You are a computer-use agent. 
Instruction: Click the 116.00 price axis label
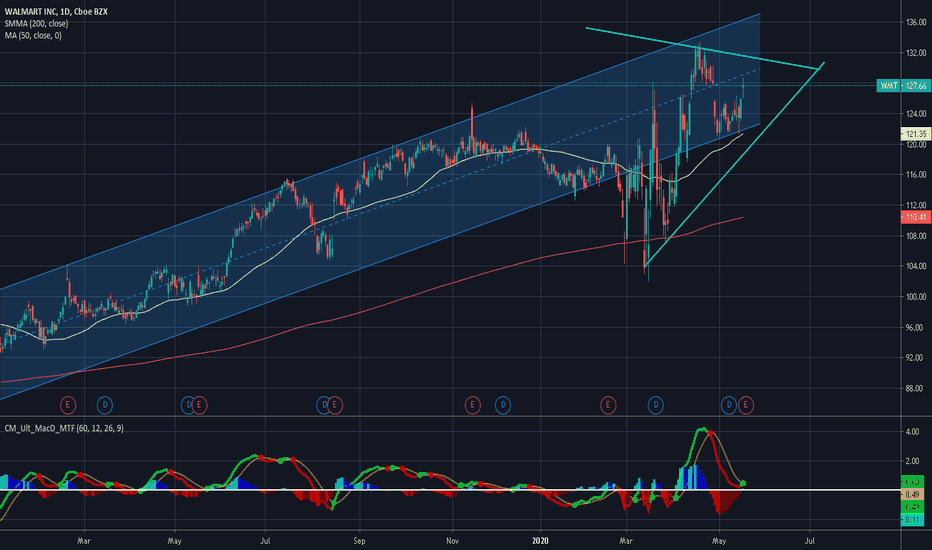click(916, 175)
